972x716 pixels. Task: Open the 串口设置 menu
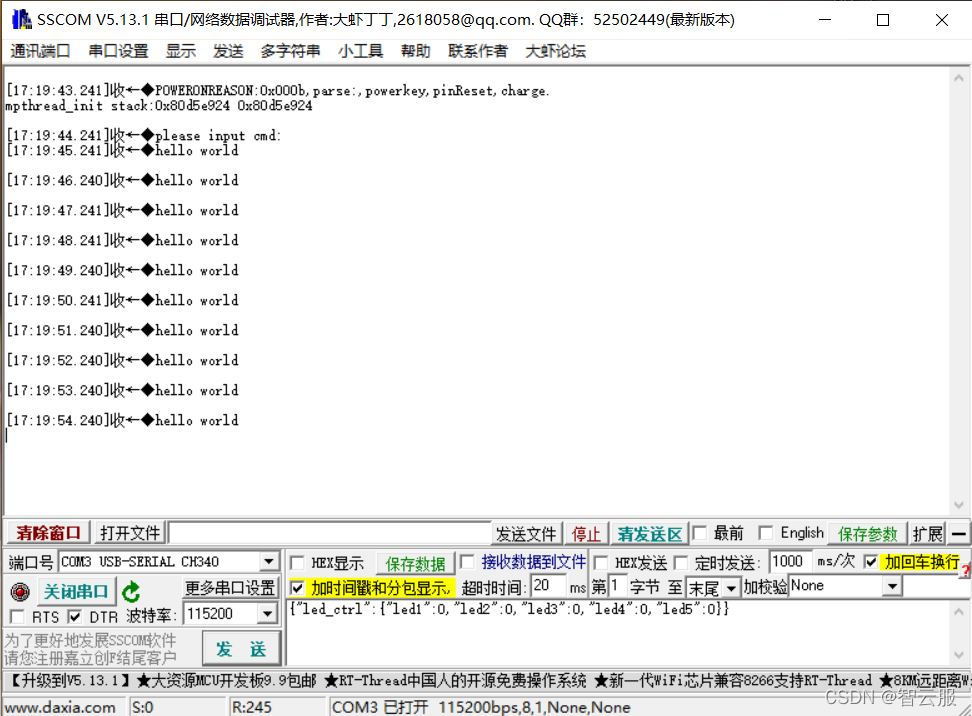118,51
